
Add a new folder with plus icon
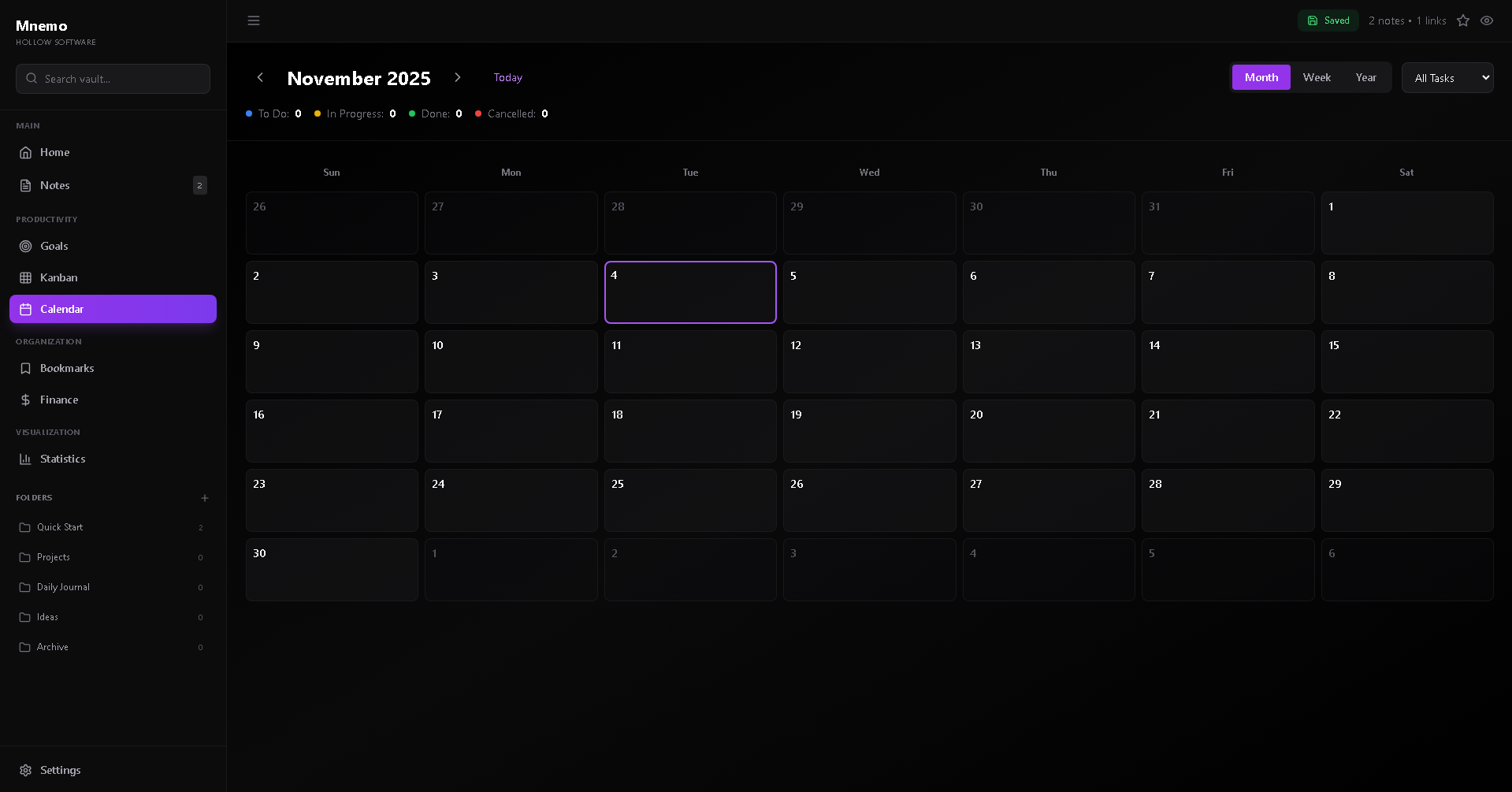pyautogui.click(x=205, y=498)
